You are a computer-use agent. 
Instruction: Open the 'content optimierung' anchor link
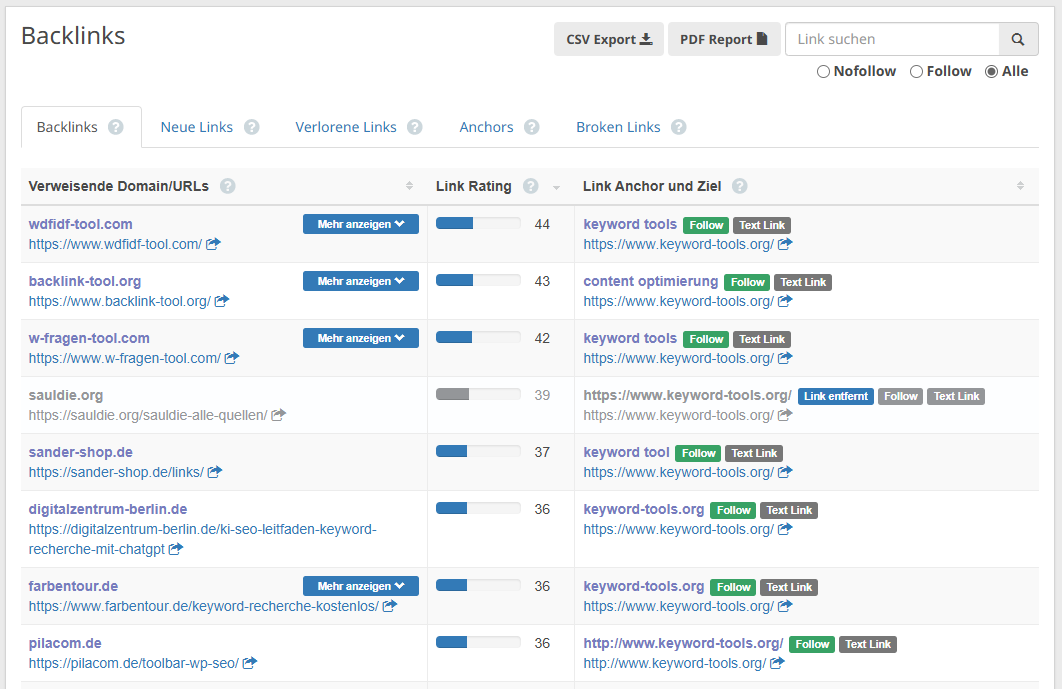click(650, 281)
